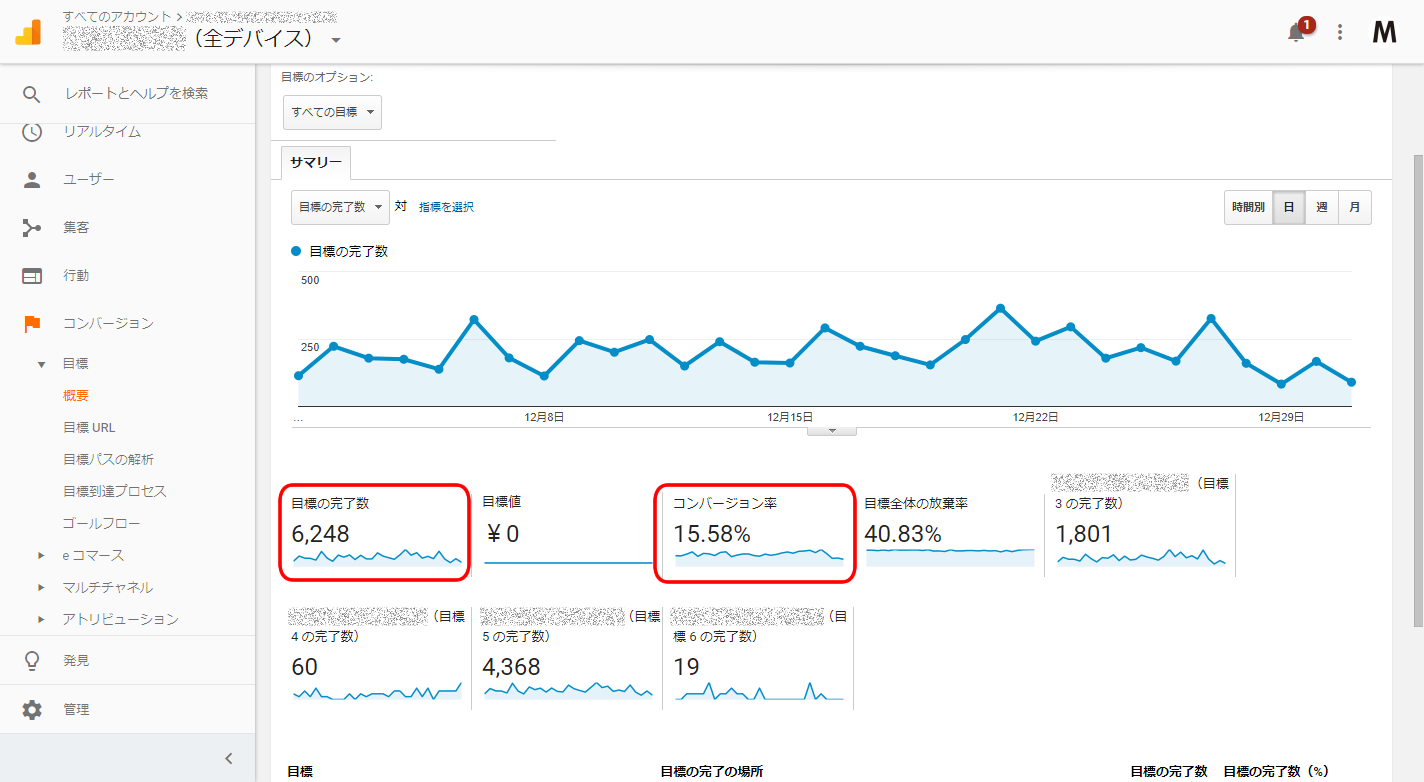Viewport: 1424px width, 782px height.
Task: Click the page vertical scrollbar
Action: (1418, 390)
